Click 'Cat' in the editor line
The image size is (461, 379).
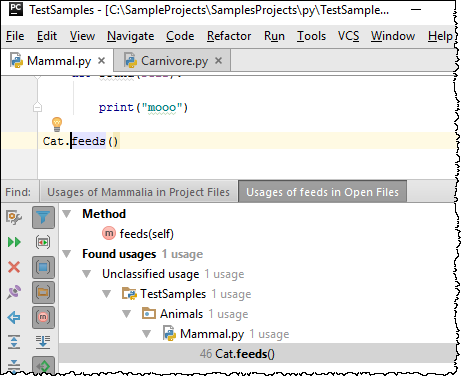53,141
